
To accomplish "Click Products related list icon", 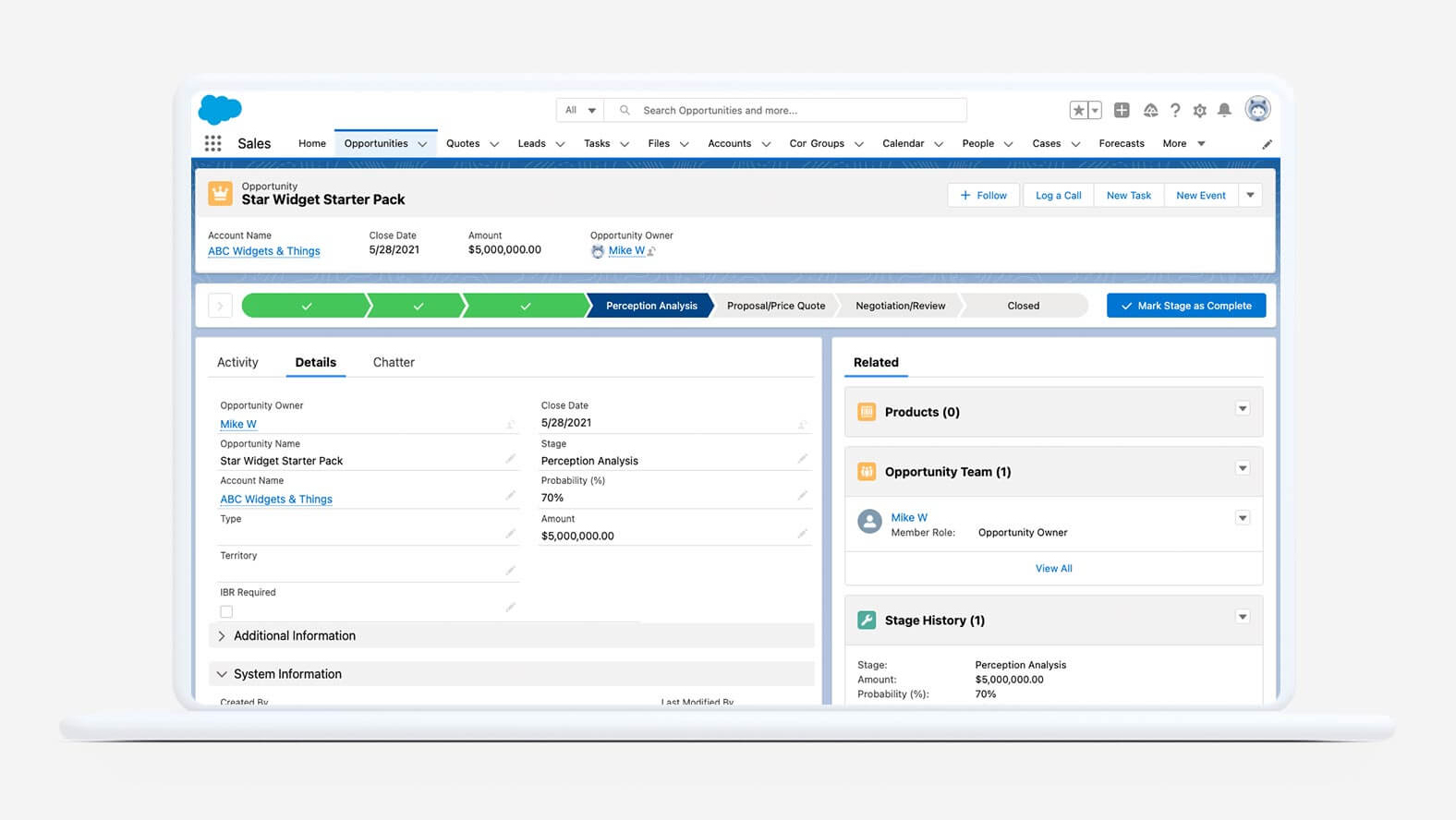I will pos(867,412).
